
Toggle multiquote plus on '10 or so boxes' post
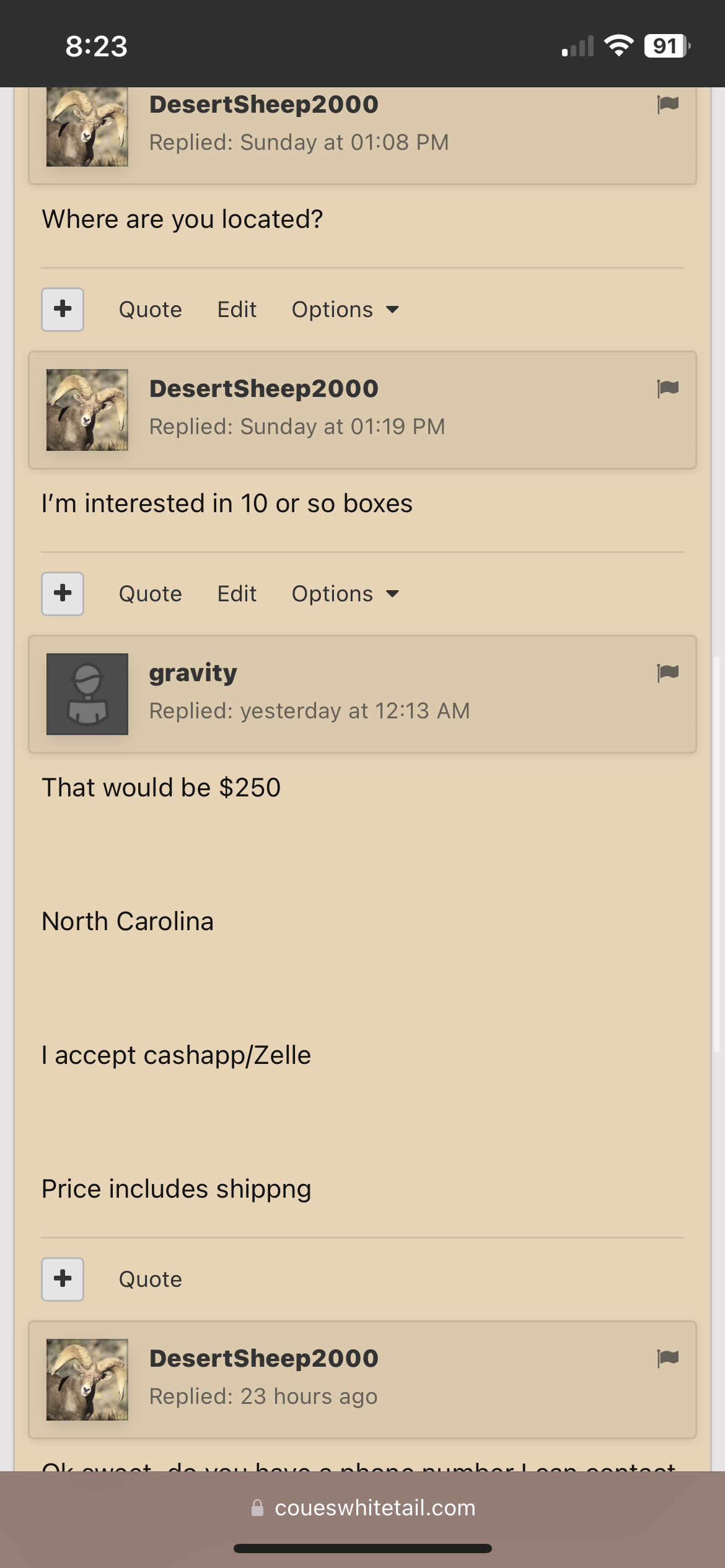[63, 594]
